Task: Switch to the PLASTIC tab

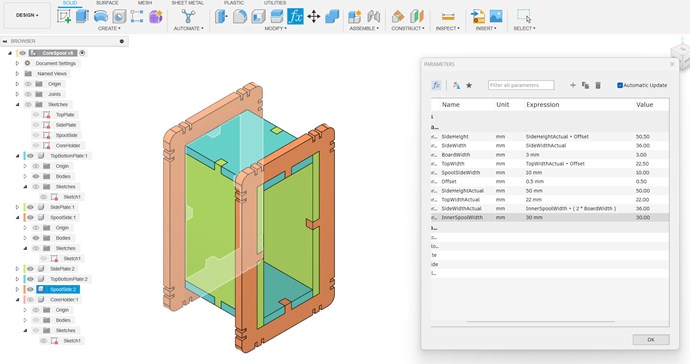Action: (x=234, y=3)
